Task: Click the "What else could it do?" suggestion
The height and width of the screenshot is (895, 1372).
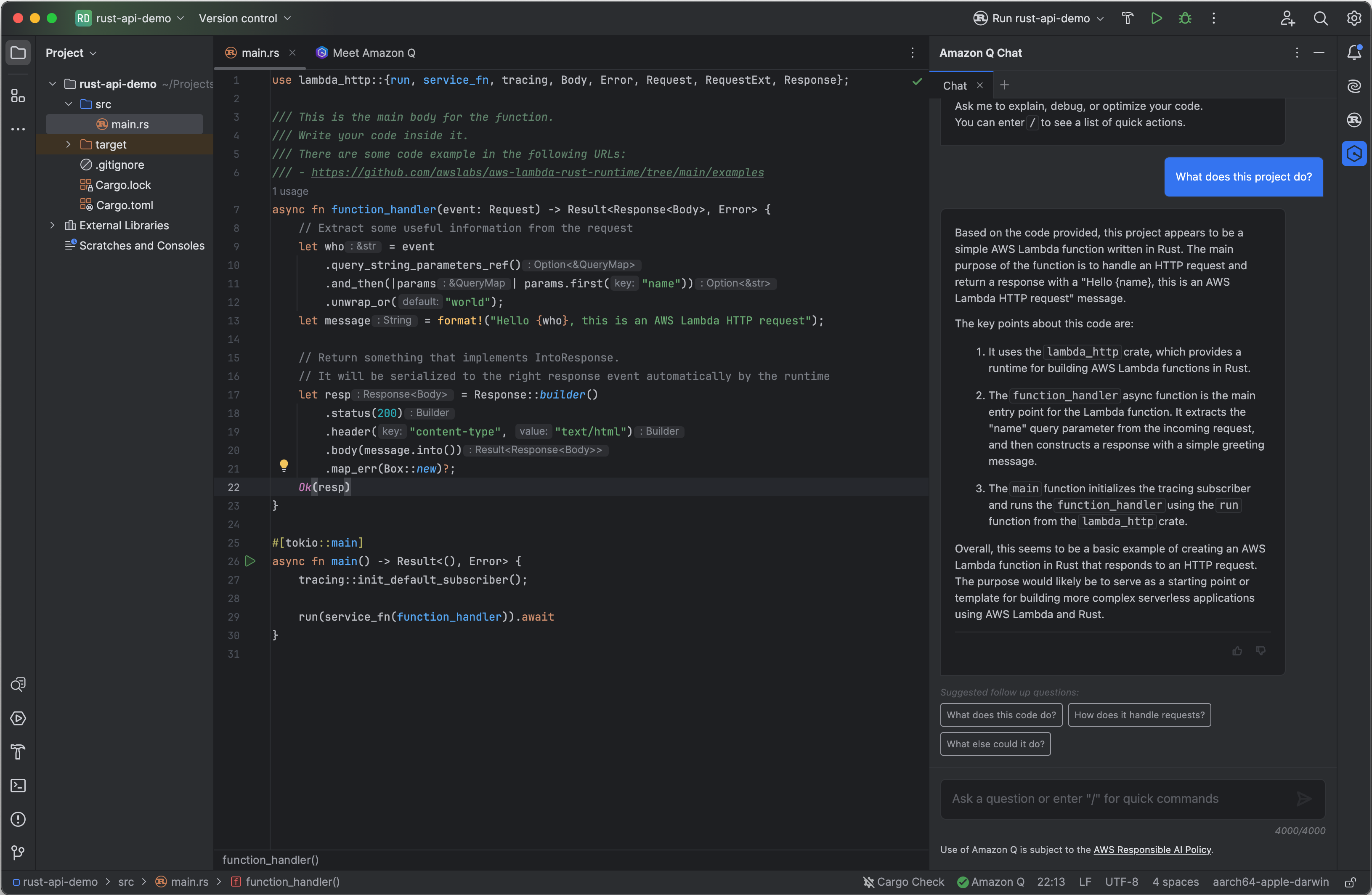Action: pos(995,744)
